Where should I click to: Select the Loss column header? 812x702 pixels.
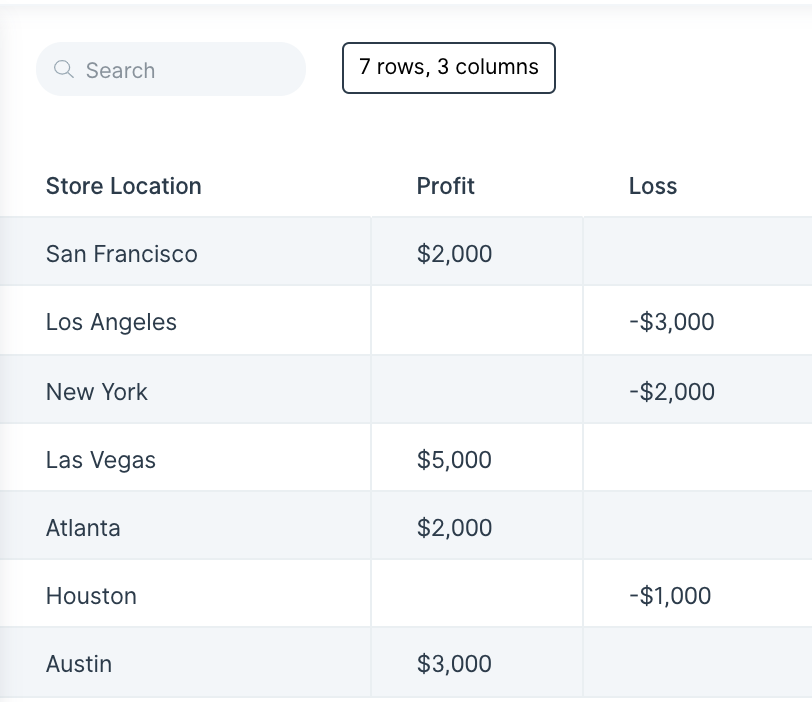(652, 186)
